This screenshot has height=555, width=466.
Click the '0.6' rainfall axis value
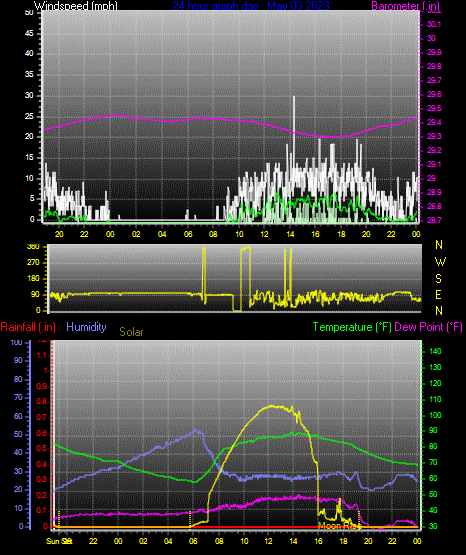pyautogui.click(x=42, y=433)
